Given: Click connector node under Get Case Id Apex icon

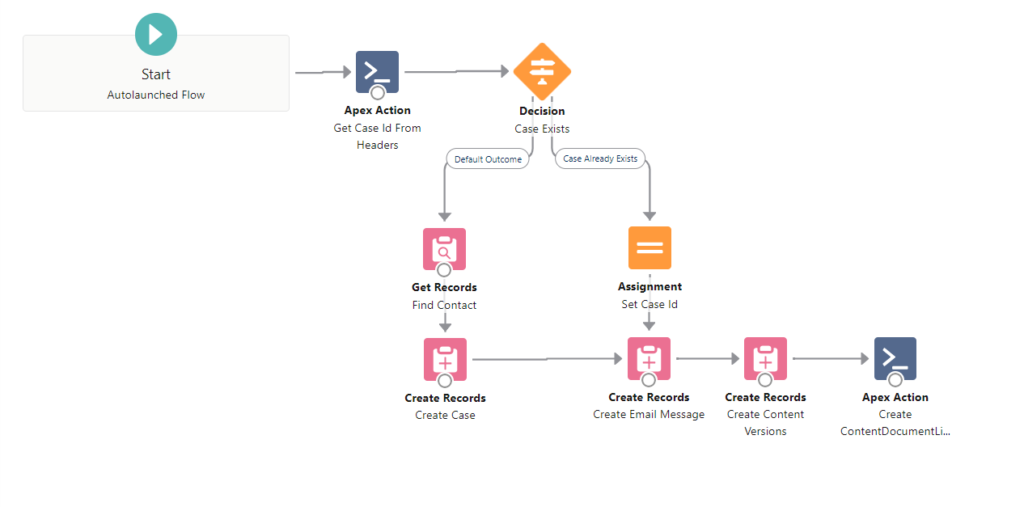Looking at the screenshot, I should click(x=377, y=93).
